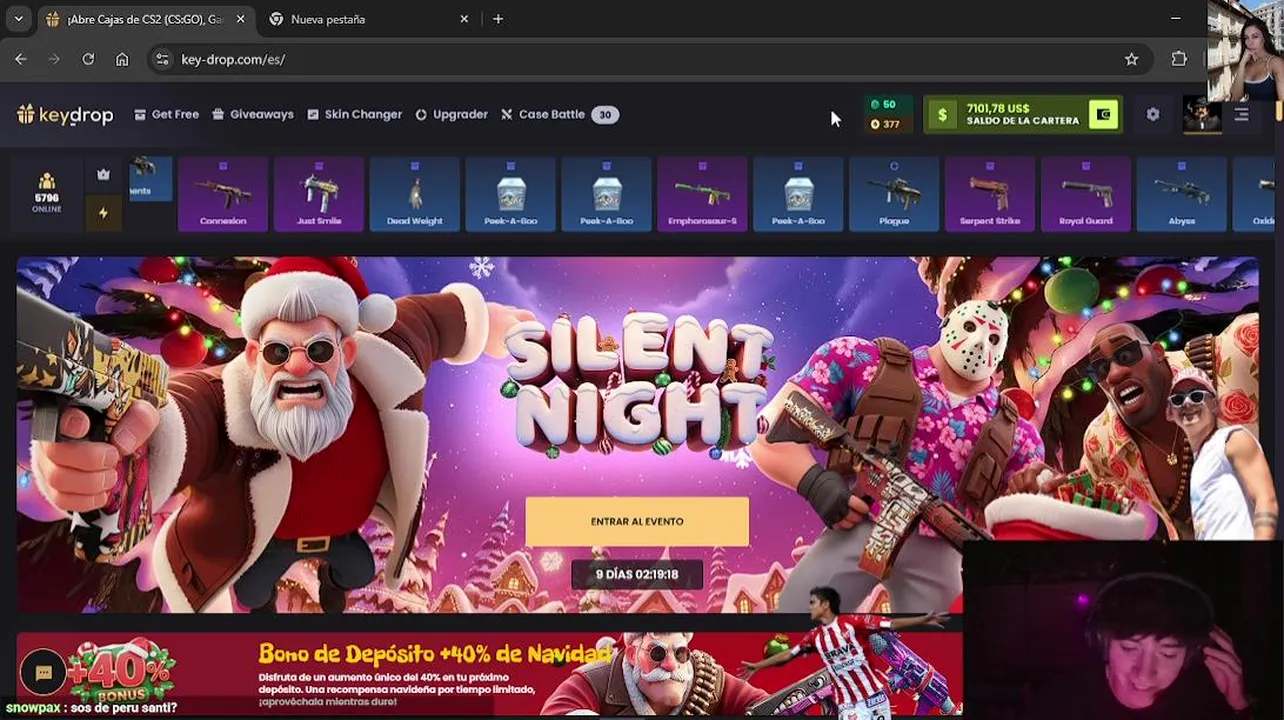Open browser extensions puzzle icon
1284x720 pixels.
pyautogui.click(x=1179, y=59)
